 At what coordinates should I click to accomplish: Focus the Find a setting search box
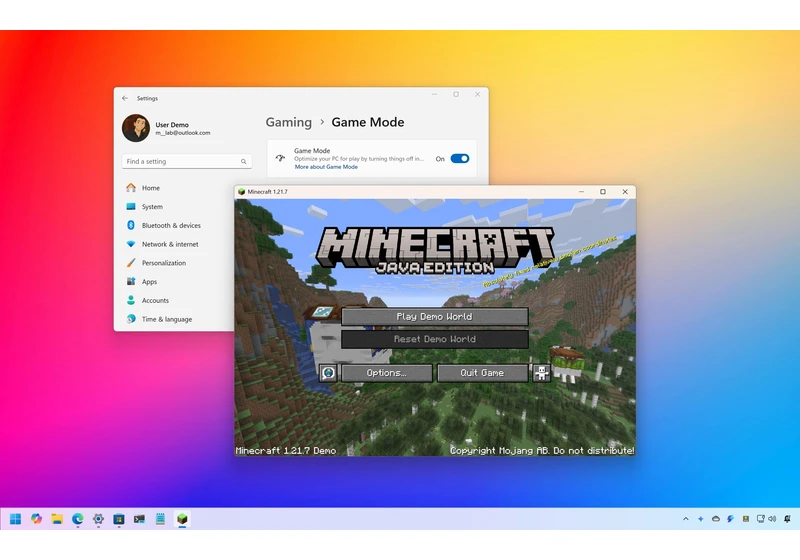click(186, 161)
